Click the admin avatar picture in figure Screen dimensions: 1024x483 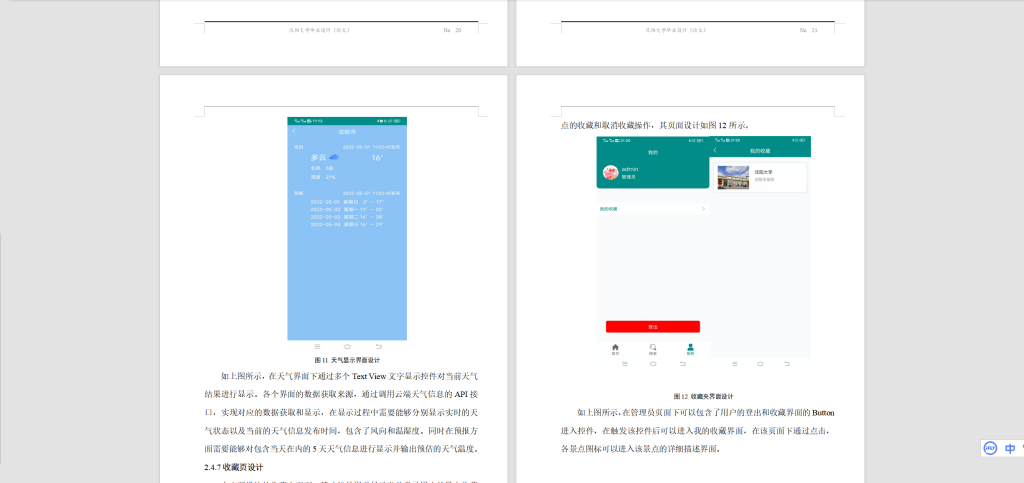pos(609,172)
